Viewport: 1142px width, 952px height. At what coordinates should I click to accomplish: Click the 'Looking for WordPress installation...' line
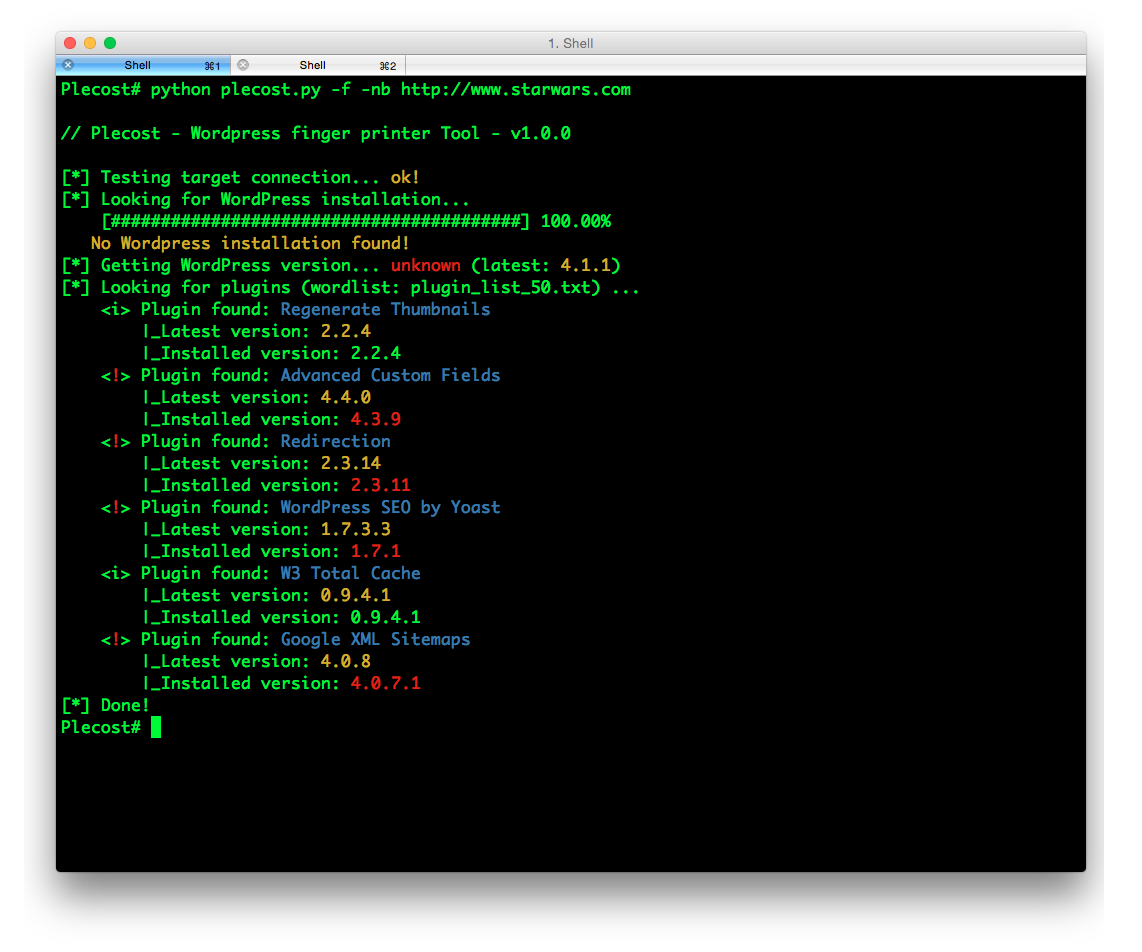(285, 200)
